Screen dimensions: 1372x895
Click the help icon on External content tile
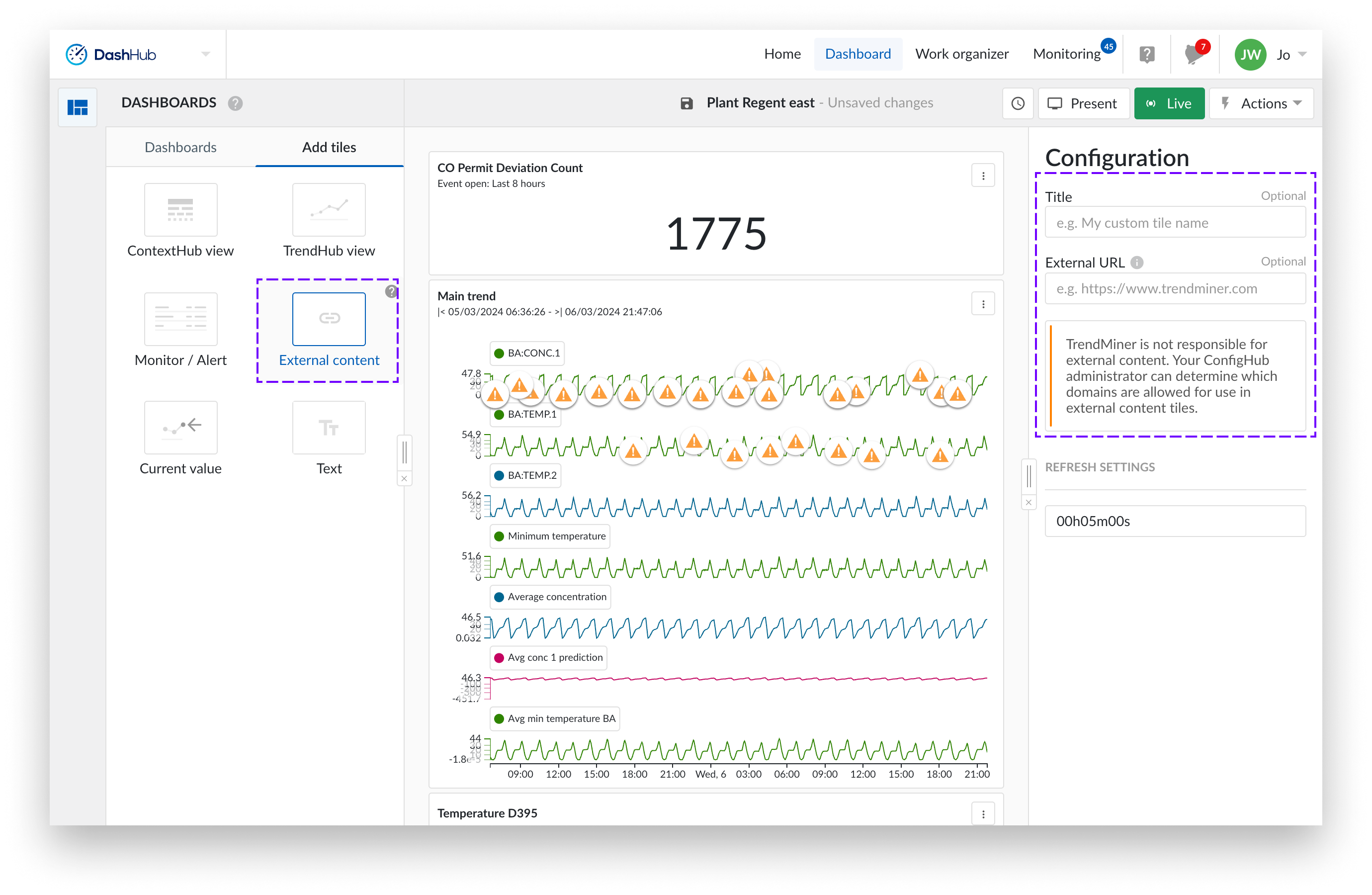pos(391,292)
